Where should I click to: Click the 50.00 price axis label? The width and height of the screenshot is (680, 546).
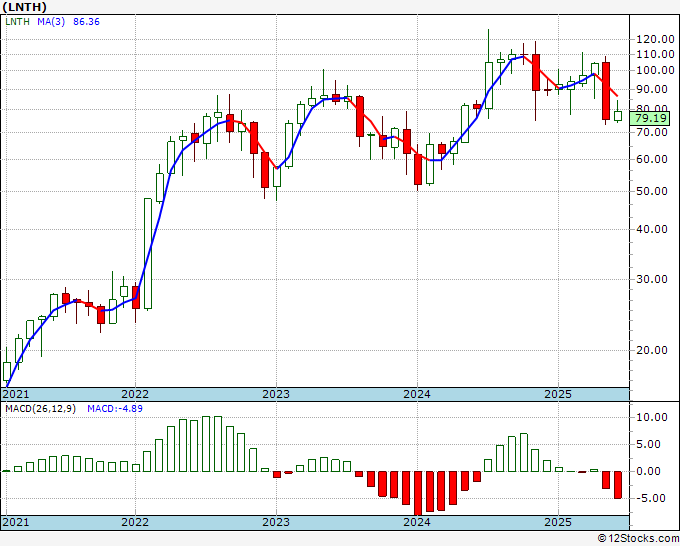tap(652, 191)
